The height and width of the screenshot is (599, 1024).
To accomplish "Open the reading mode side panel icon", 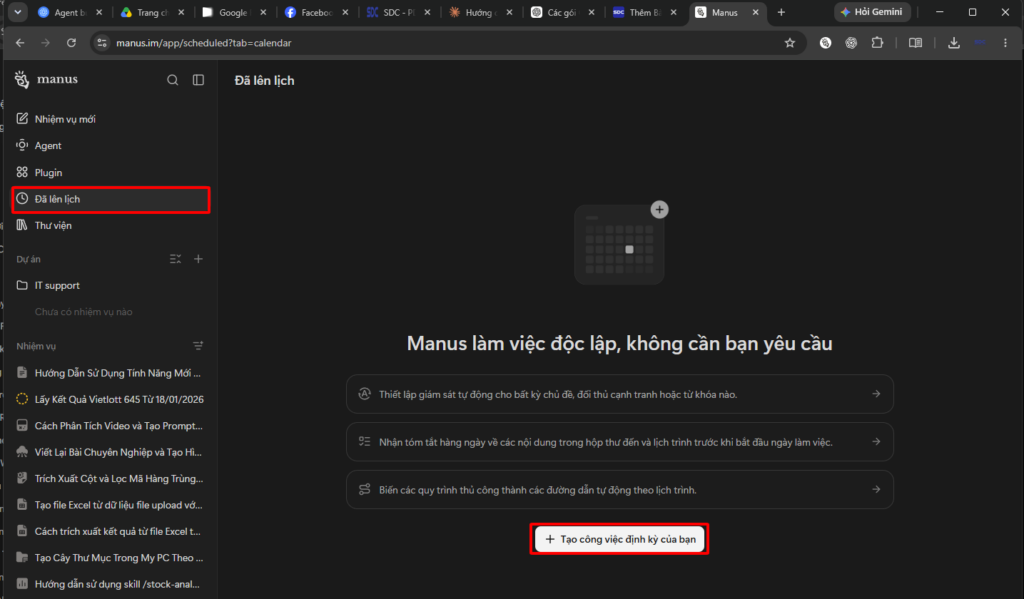I will [x=916, y=43].
